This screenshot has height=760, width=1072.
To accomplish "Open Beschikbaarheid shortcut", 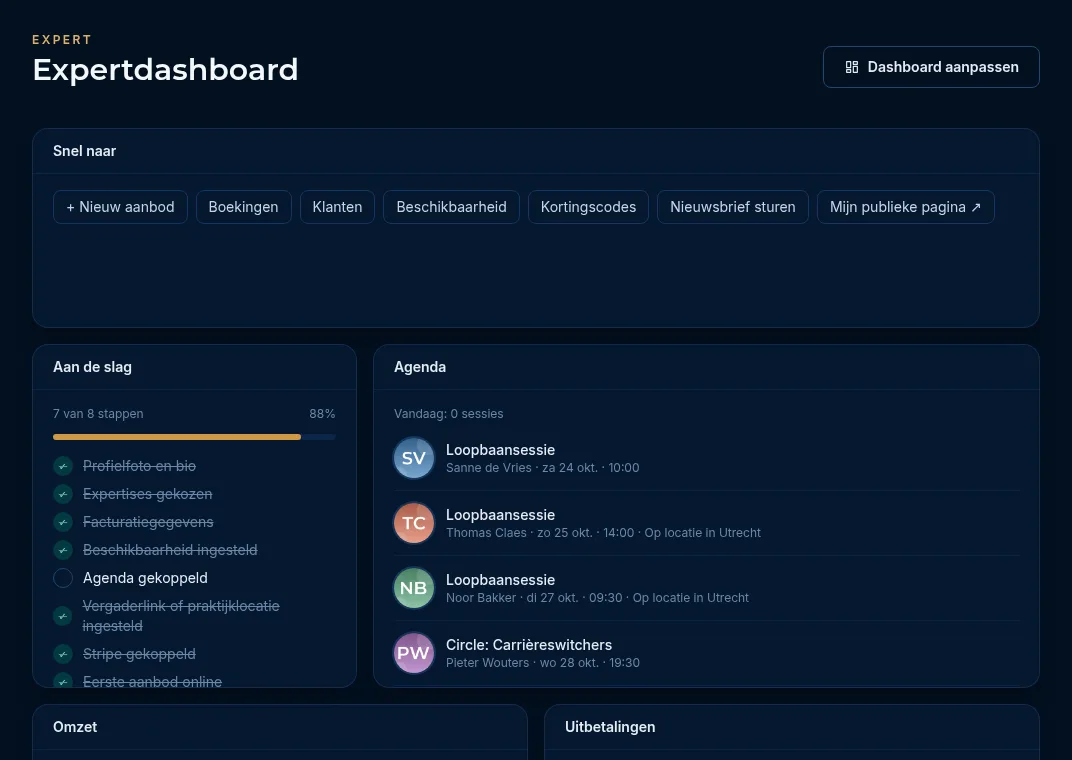I will [451, 207].
